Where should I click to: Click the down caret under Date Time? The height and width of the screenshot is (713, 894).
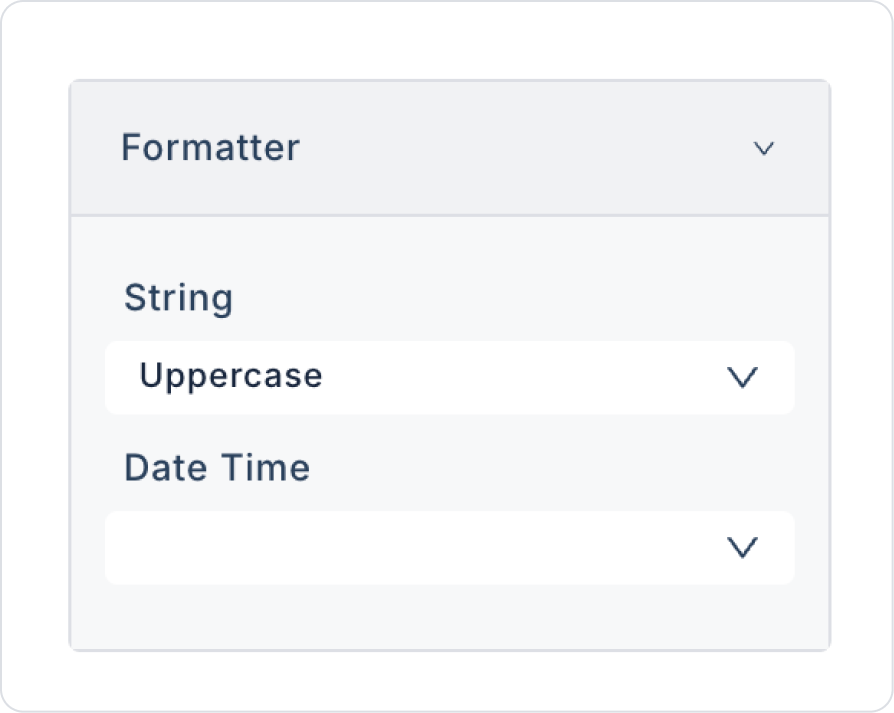coord(742,548)
